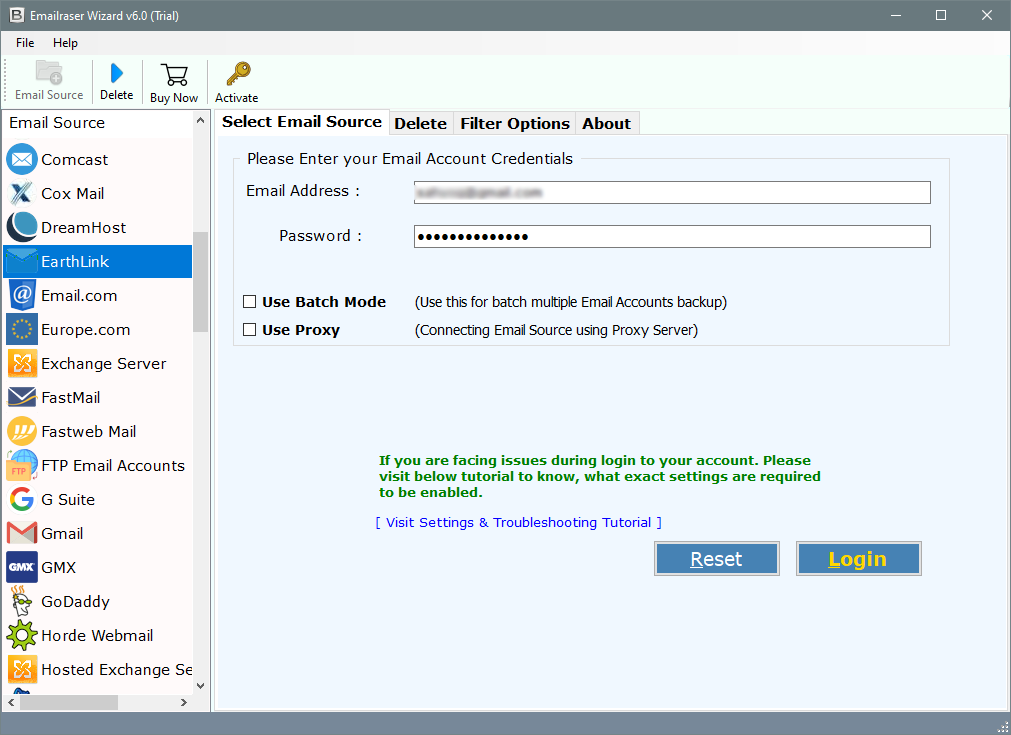Maximize the Emailraser Wizard window
This screenshot has width=1011, height=735.
pyautogui.click(x=941, y=15)
